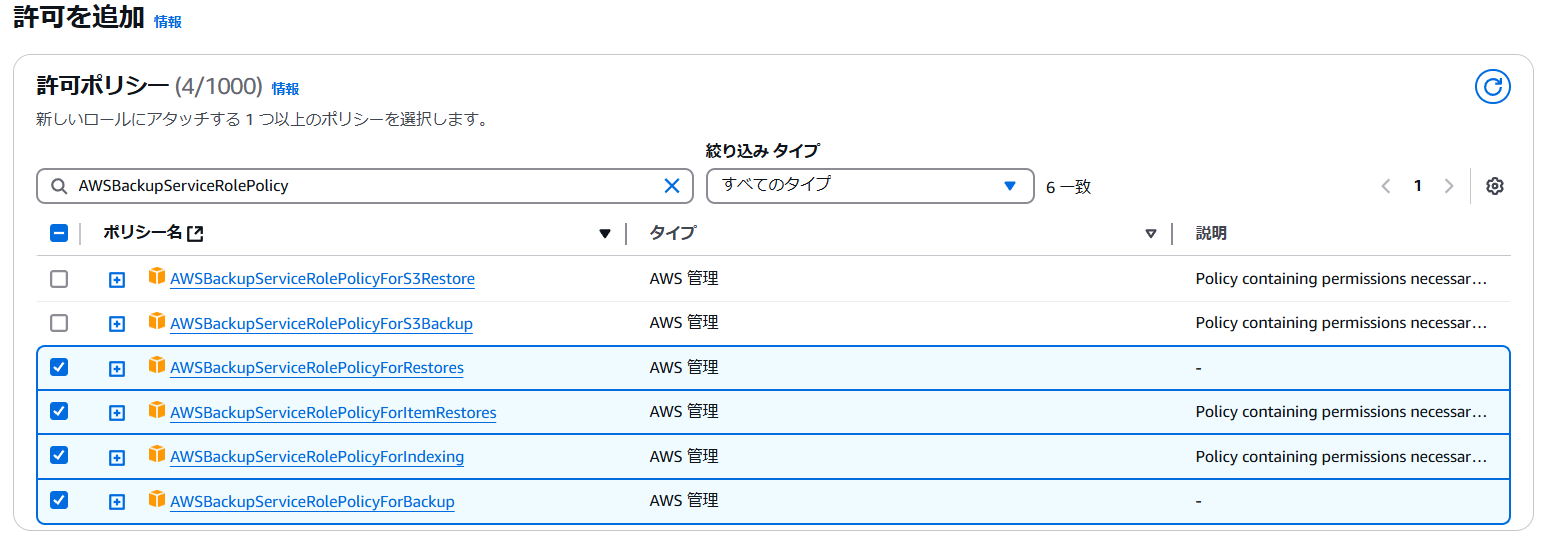Open the AWSBackupServiceRolePolicyForBackup link
1544x537 pixels.
pyautogui.click(x=312, y=501)
